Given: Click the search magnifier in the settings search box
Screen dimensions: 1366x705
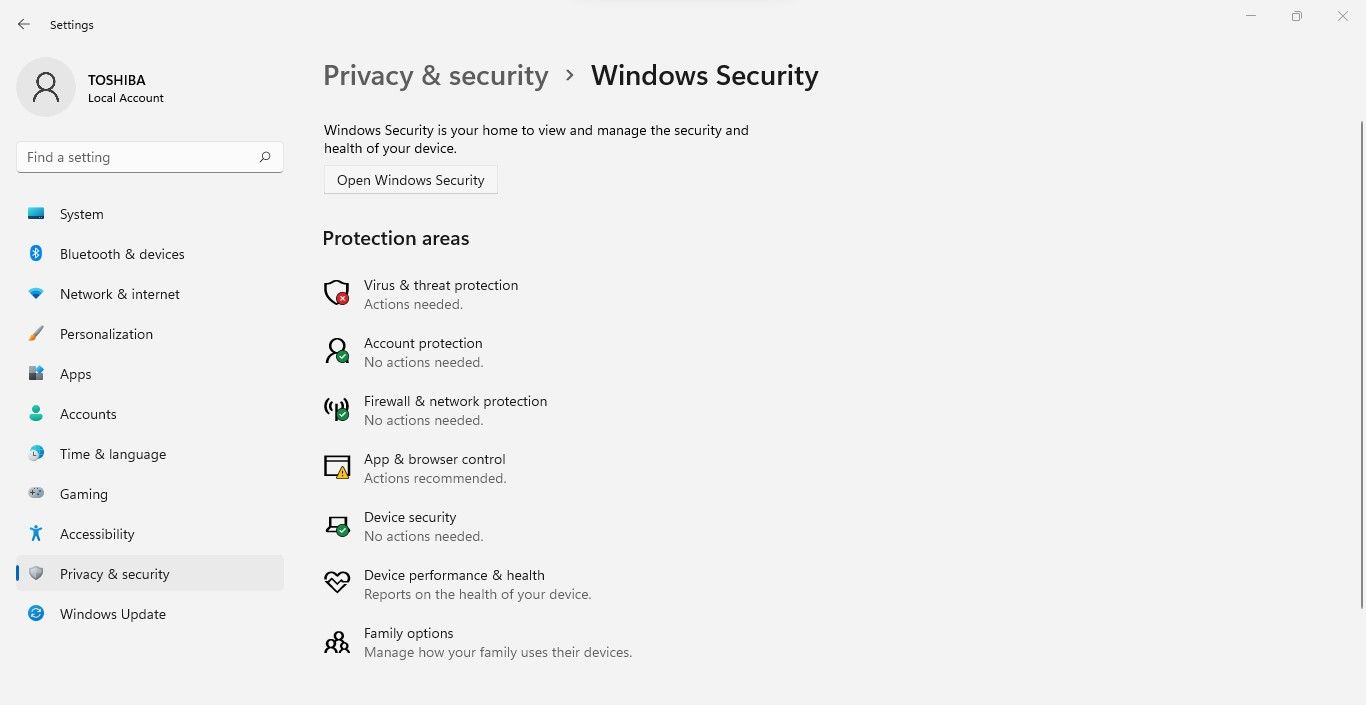Looking at the screenshot, I should tap(265, 157).
